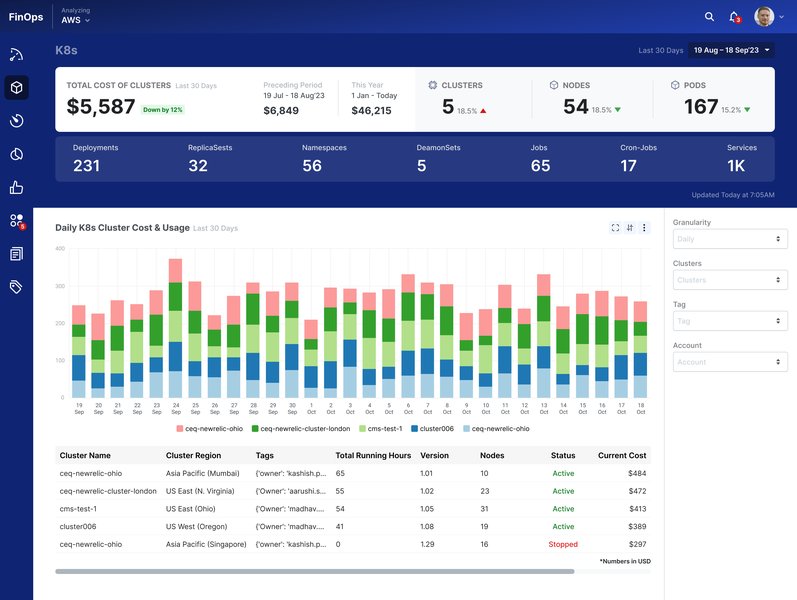Sort by Current Cost column header
Image resolution: width=797 pixels, height=600 pixels.
622,456
